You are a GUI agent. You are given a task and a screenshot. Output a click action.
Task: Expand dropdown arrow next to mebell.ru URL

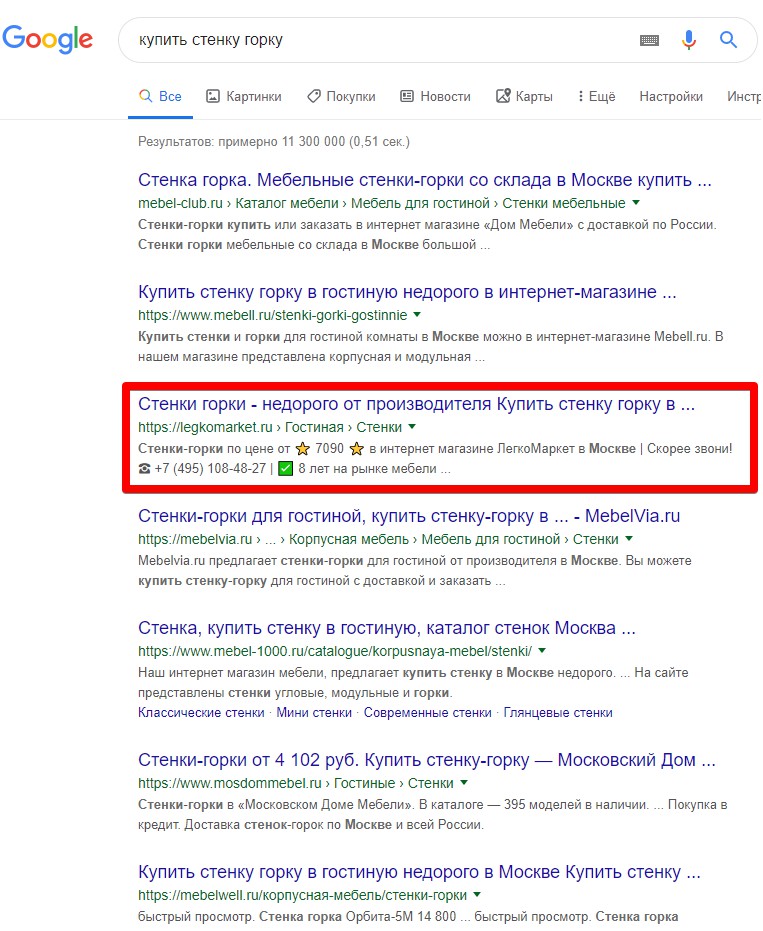(x=417, y=315)
